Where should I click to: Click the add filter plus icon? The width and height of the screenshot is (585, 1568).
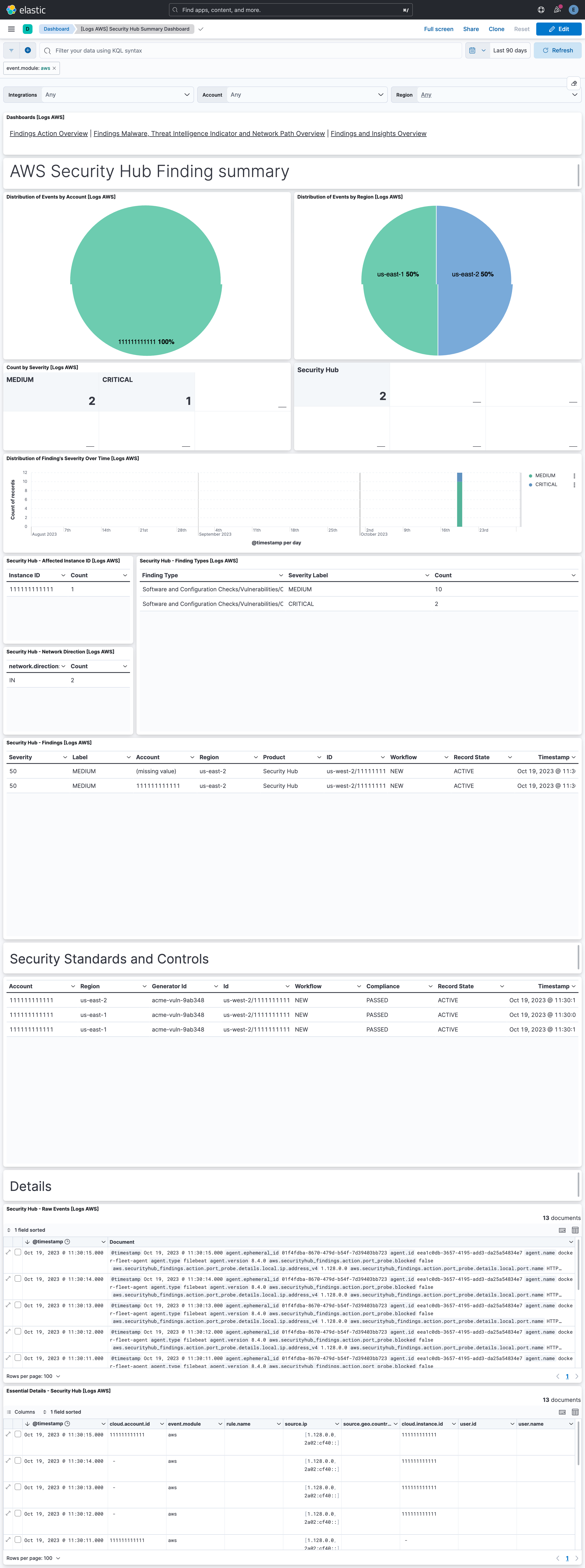click(27, 51)
